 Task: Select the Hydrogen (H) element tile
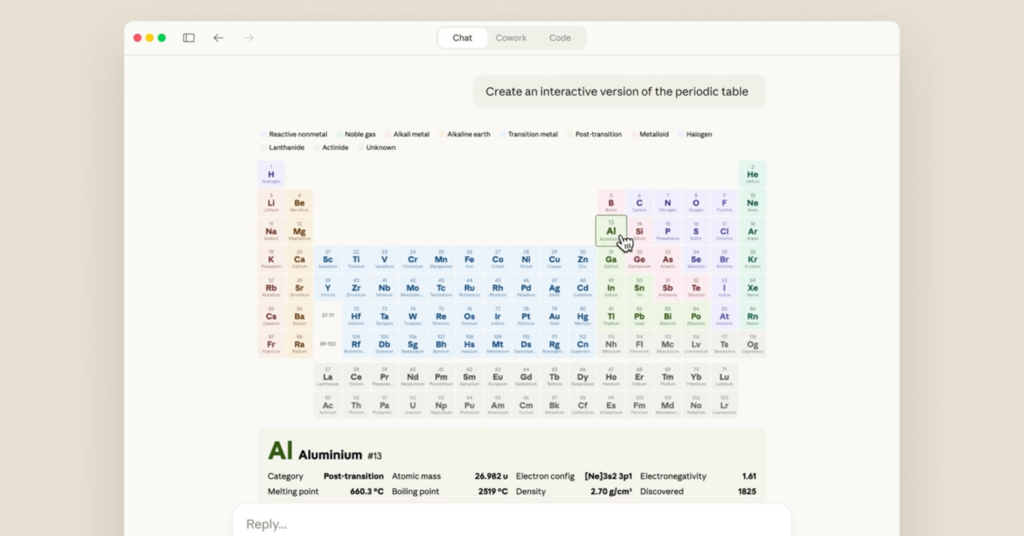[x=271, y=174]
